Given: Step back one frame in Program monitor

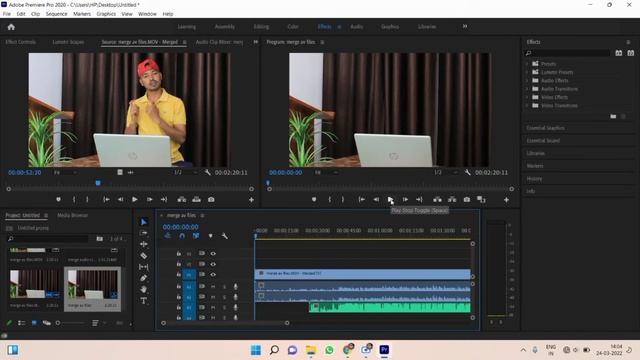Looking at the screenshot, I should [x=376, y=200].
